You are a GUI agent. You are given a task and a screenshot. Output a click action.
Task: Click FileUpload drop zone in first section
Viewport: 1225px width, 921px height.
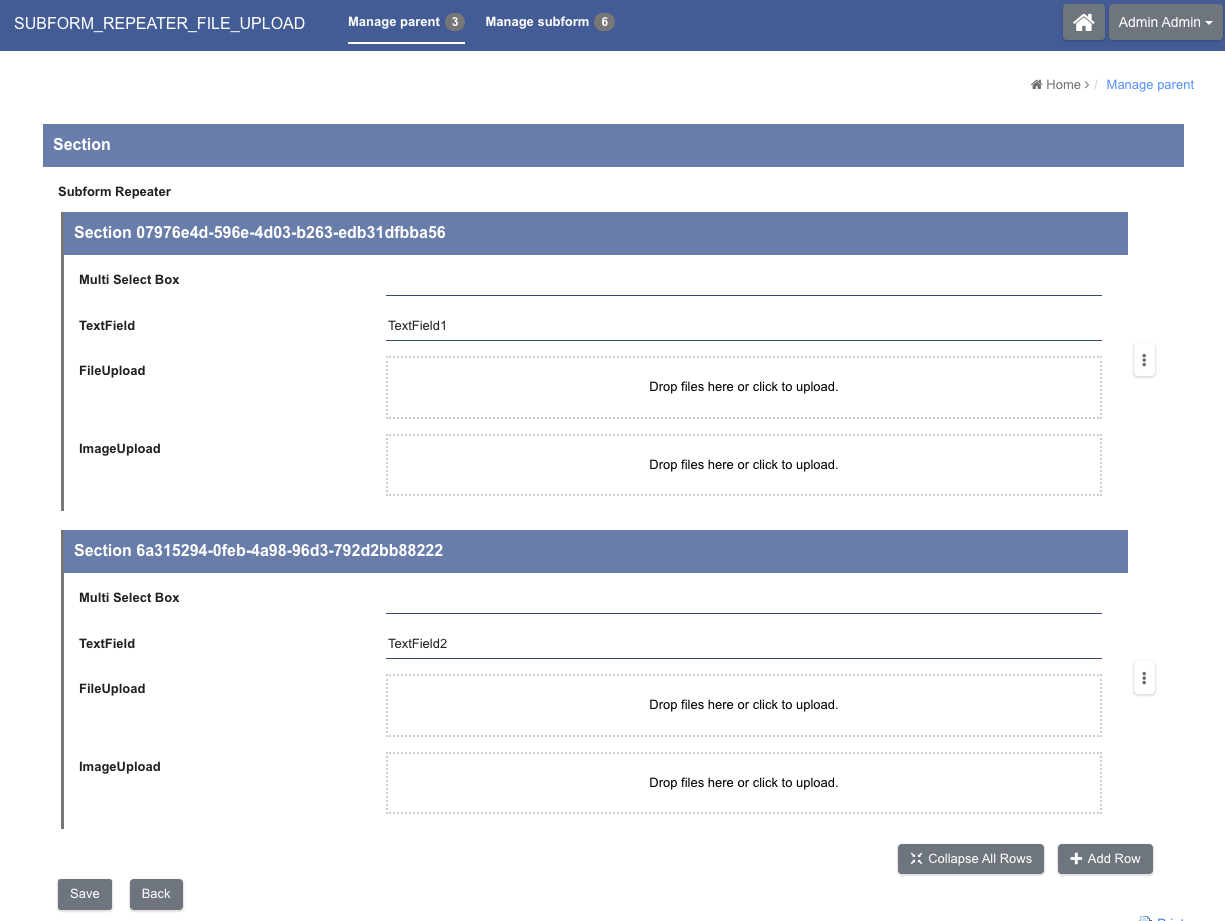point(743,387)
